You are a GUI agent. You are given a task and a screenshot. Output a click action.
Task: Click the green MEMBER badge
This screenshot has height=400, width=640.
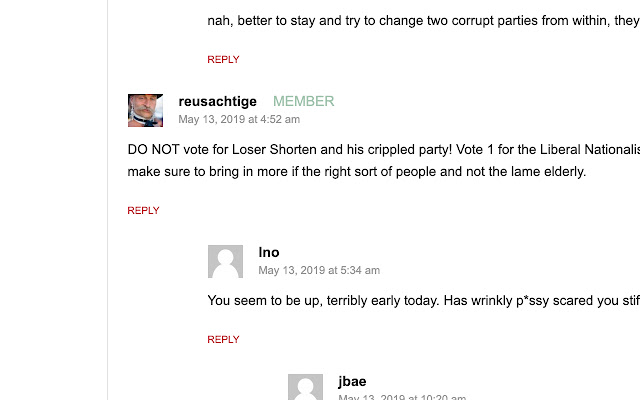coord(304,101)
